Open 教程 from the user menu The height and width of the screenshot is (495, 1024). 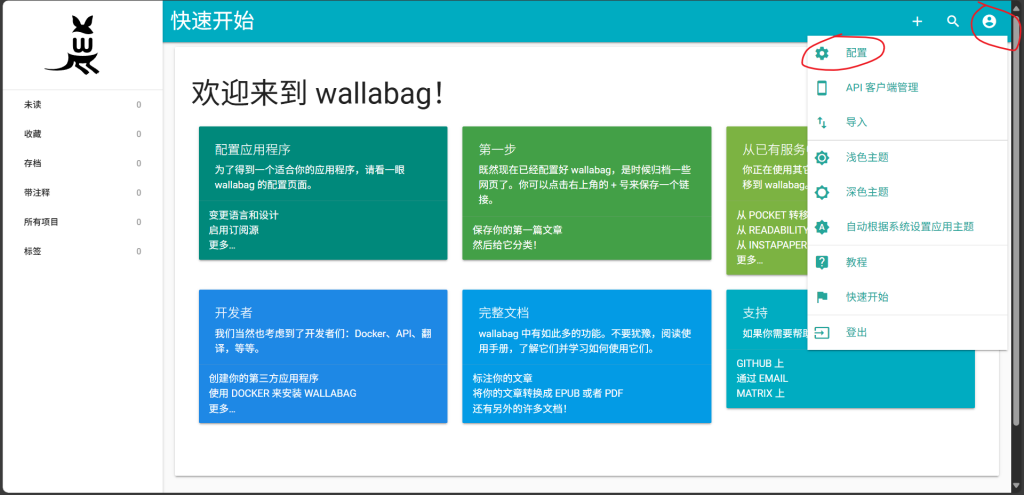(x=856, y=262)
